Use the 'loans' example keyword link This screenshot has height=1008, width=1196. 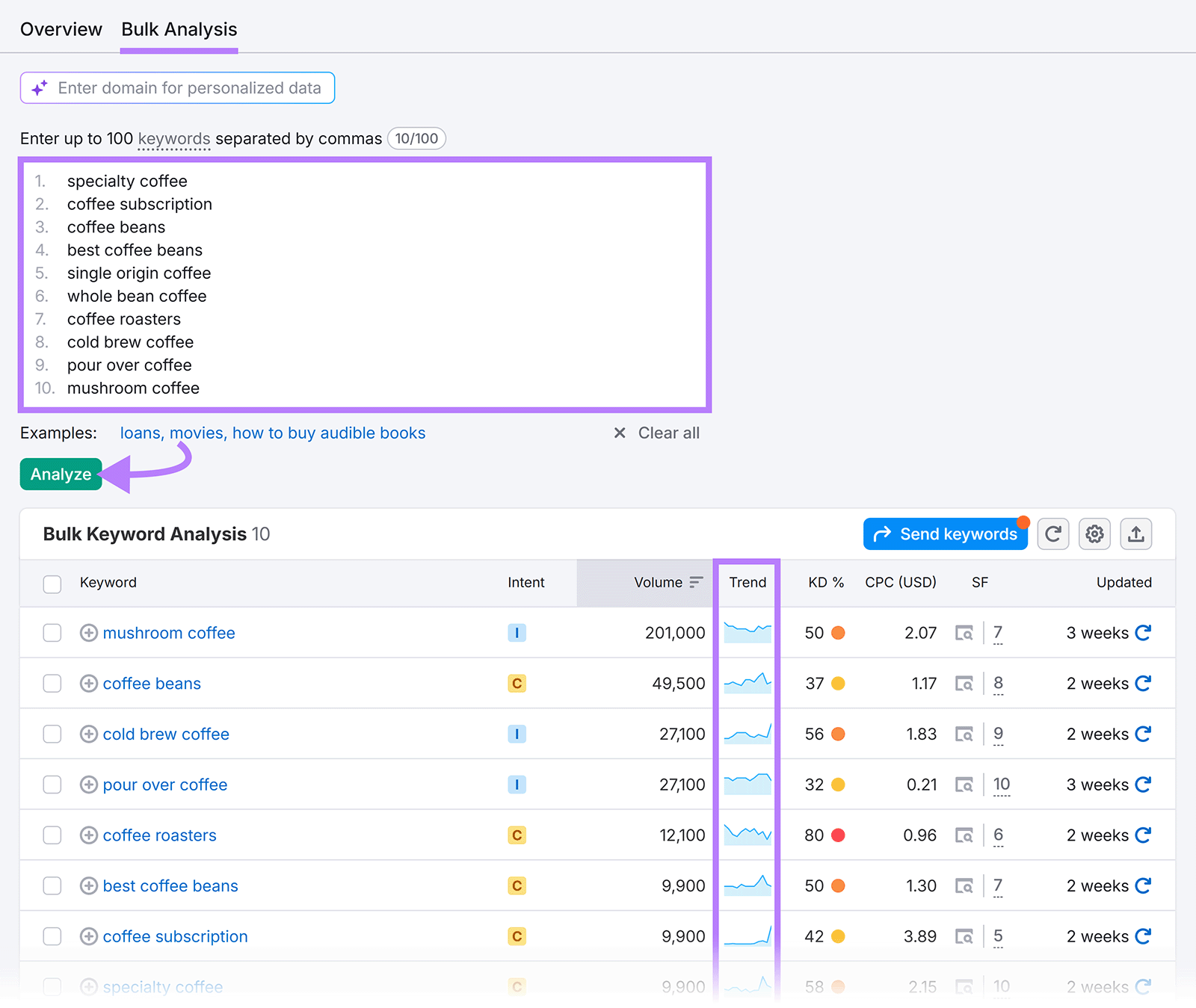(x=141, y=433)
